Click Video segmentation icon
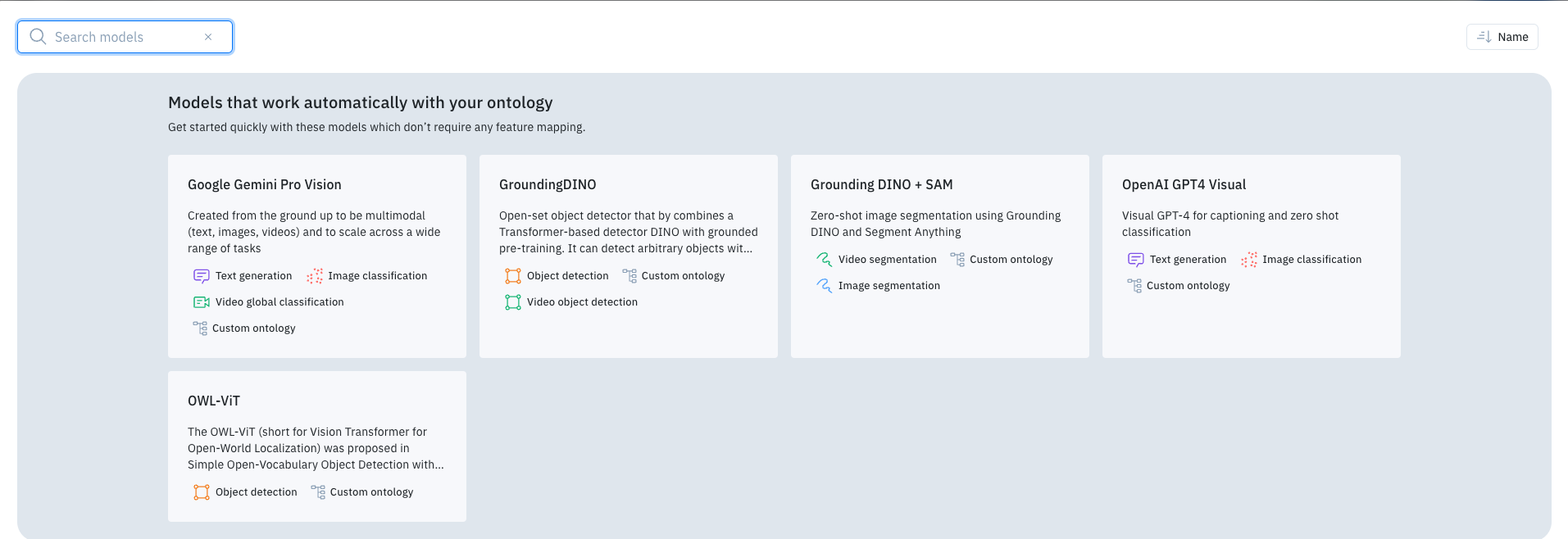 [824, 260]
